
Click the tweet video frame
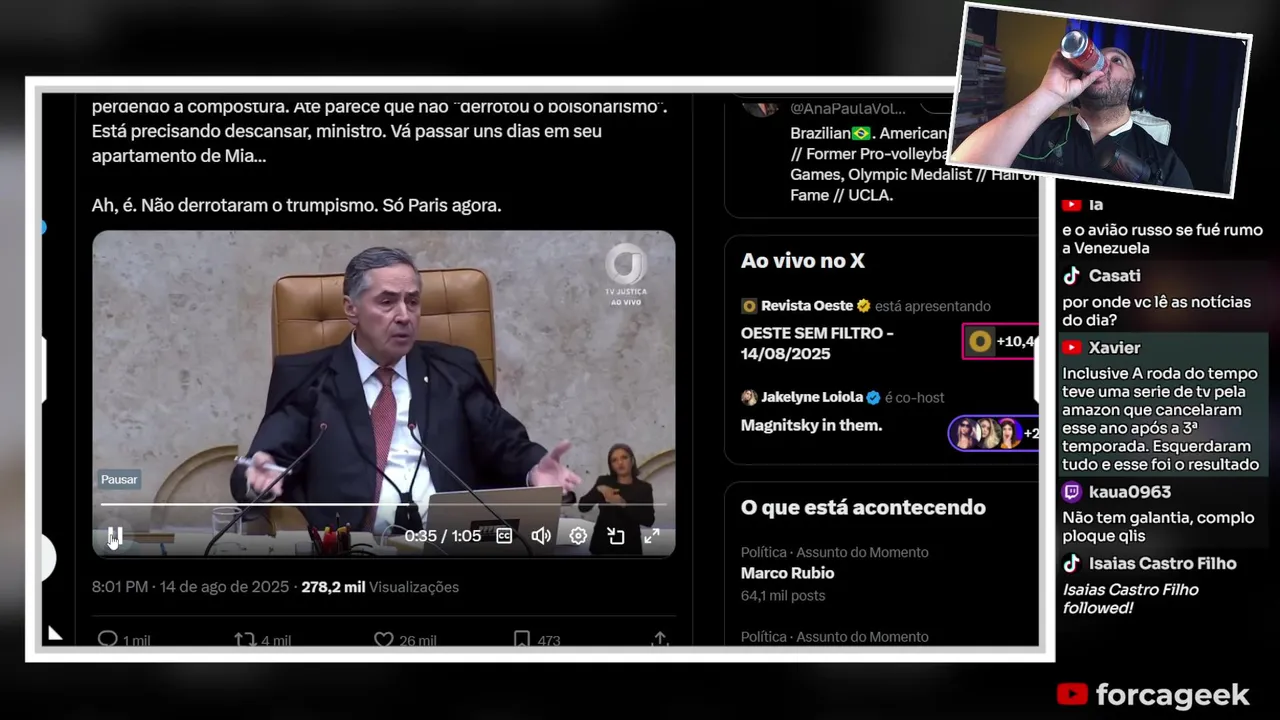(384, 394)
